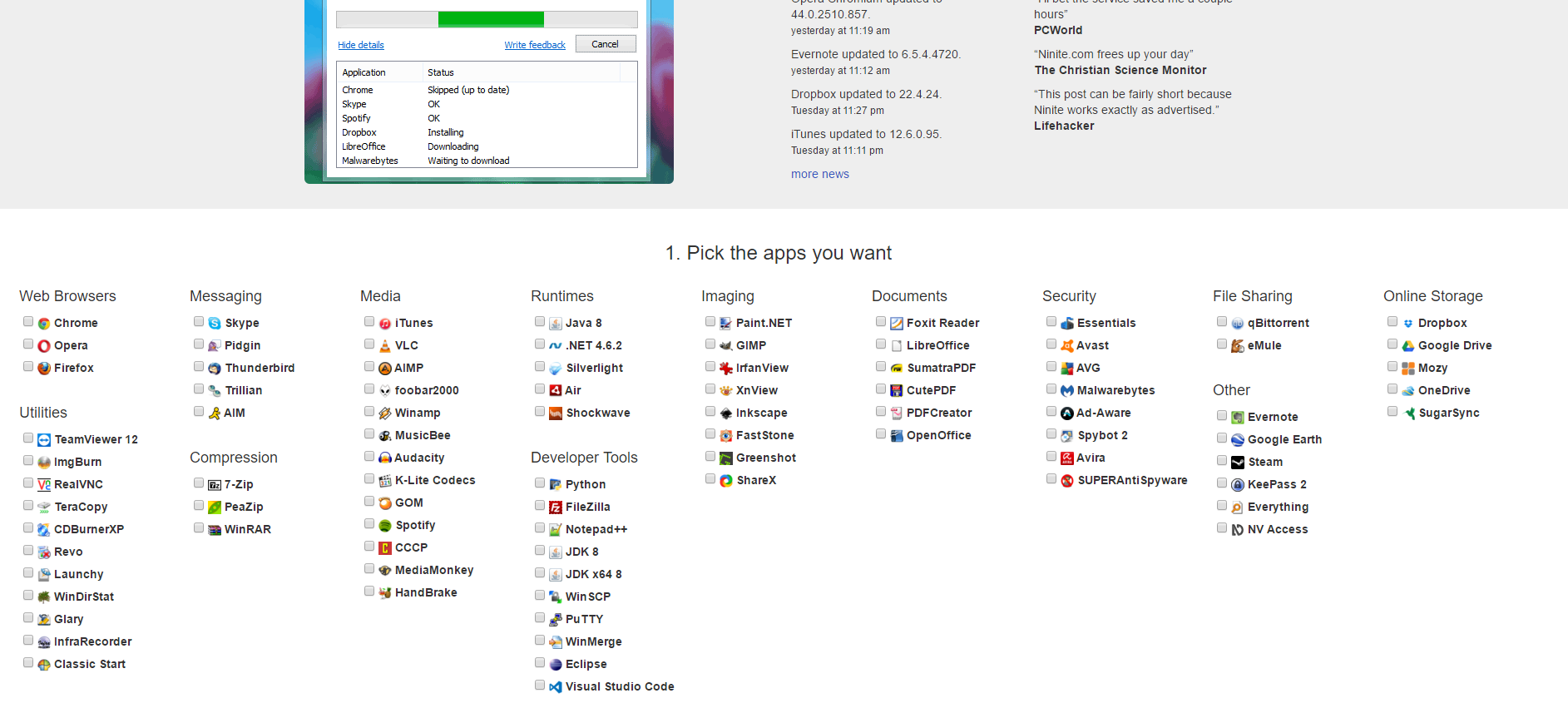
Task: Click the Ninite installer preview image
Action: 489,92
